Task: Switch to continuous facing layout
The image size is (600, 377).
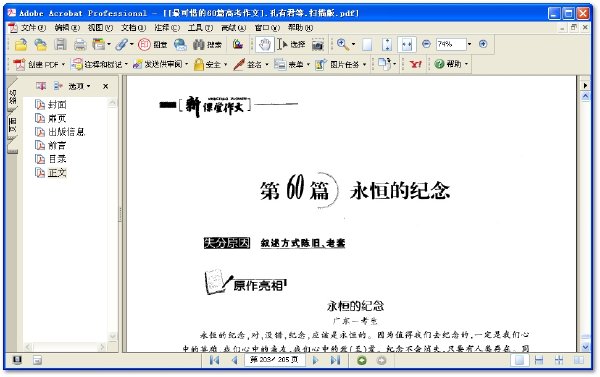Action: coord(559,360)
